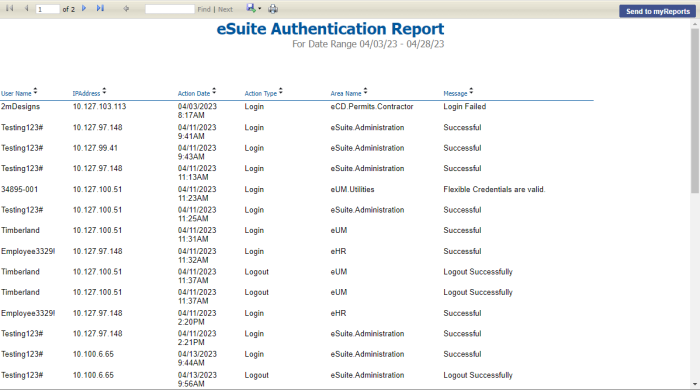Select IP address 10.127.103.113
Viewport: 700px width, 390px height.
pyautogui.click(x=100, y=107)
